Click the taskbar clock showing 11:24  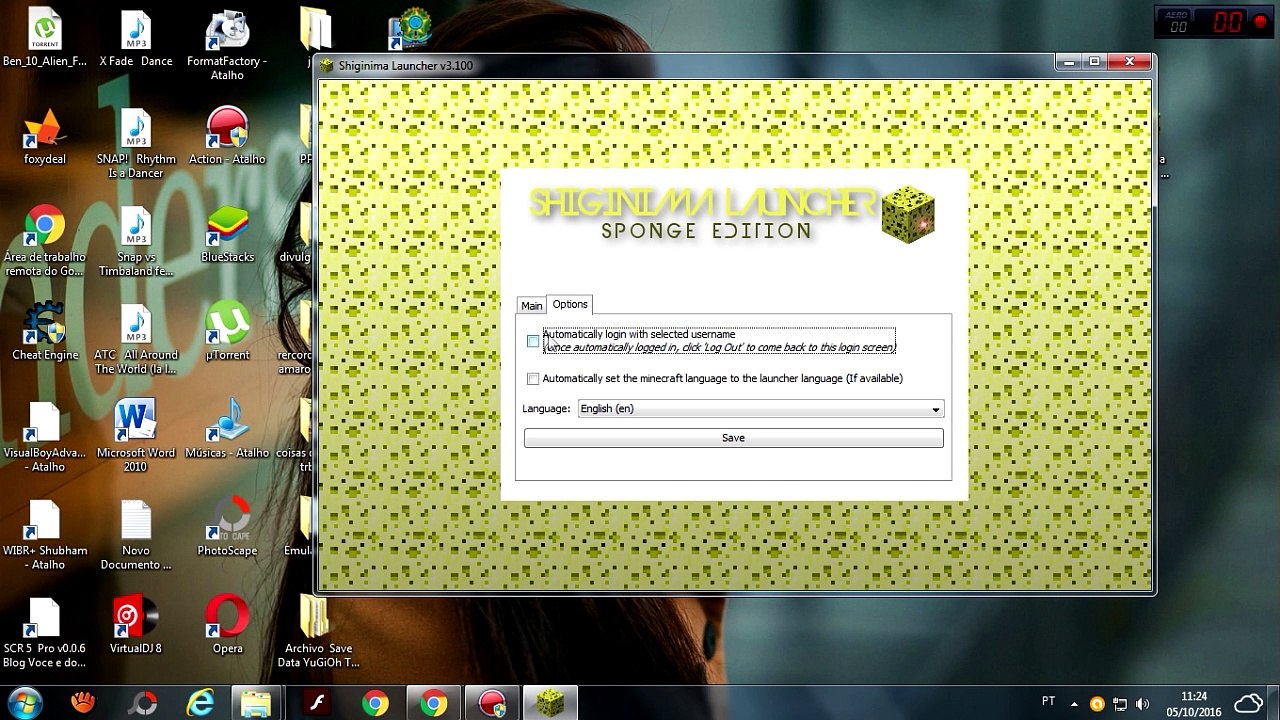pyautogui.click(x=1194, y=703)
